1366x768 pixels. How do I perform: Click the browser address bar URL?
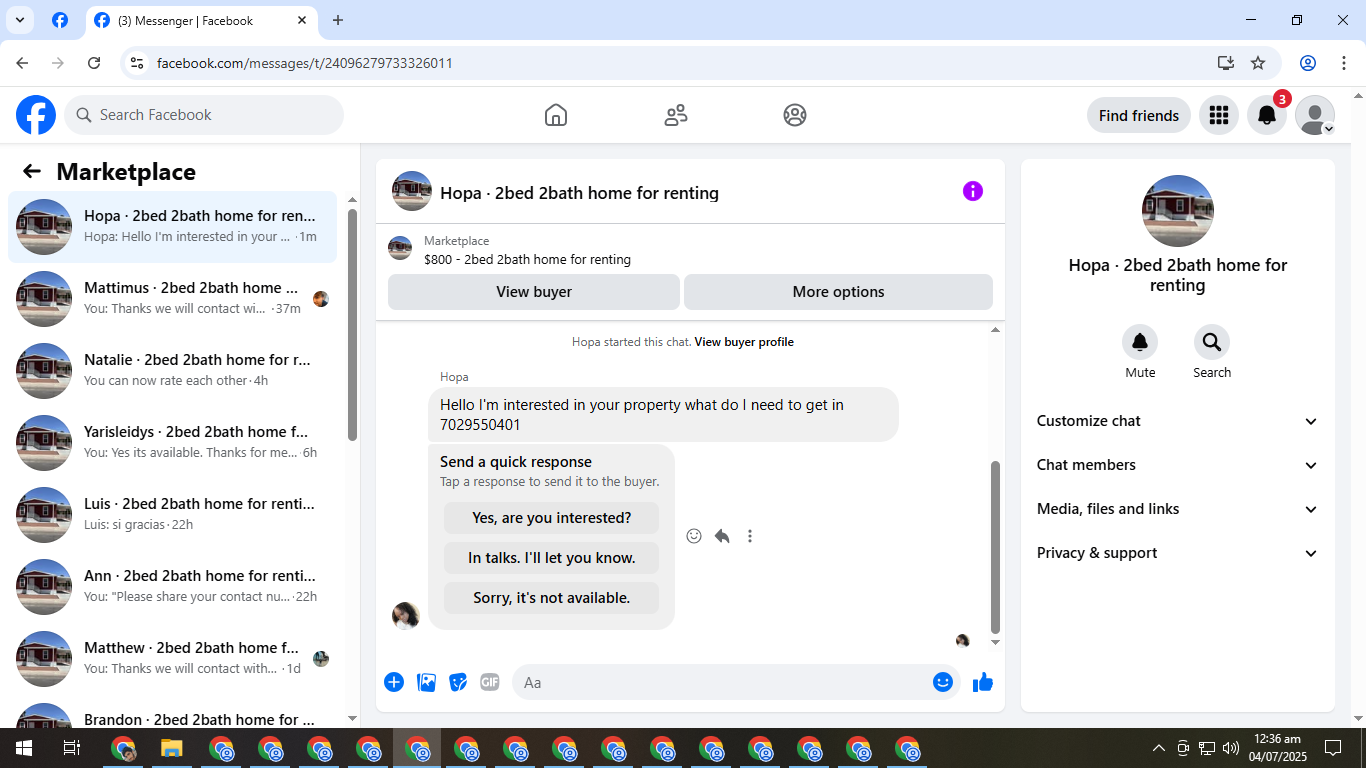pyautogui.click(x=305, y=63)
